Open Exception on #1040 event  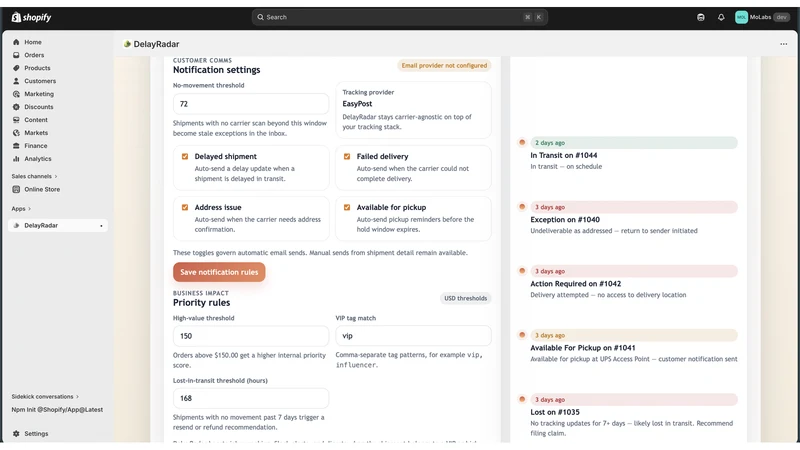pos(565,219)
